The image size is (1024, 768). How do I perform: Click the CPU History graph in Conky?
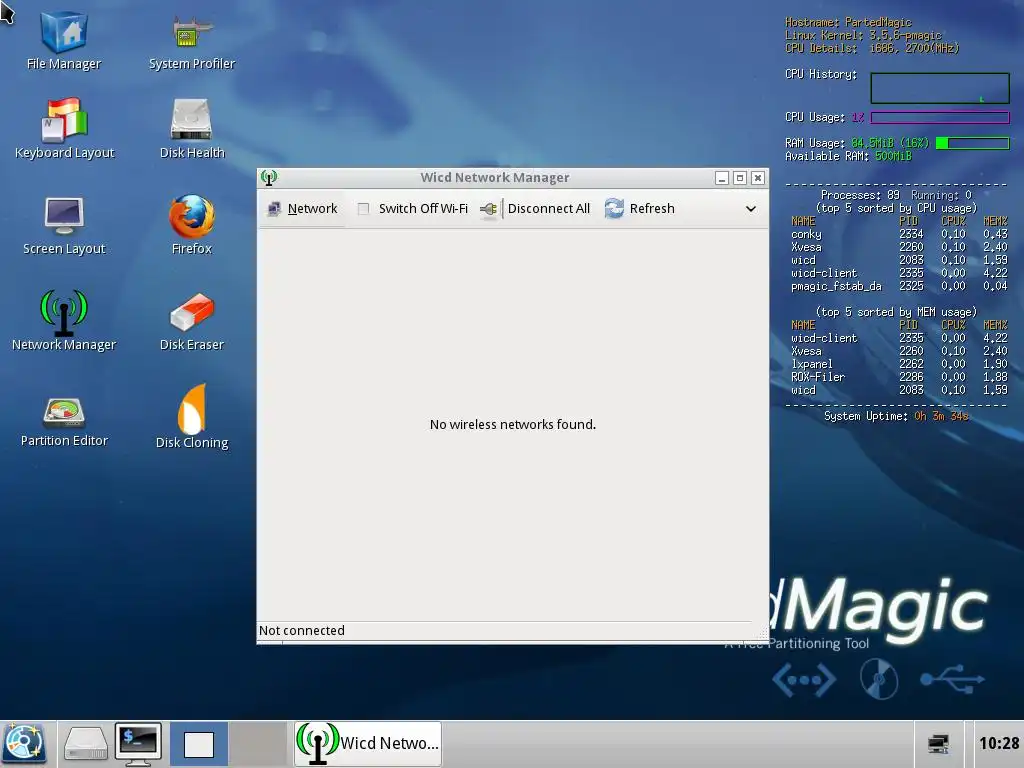(940, 88)
